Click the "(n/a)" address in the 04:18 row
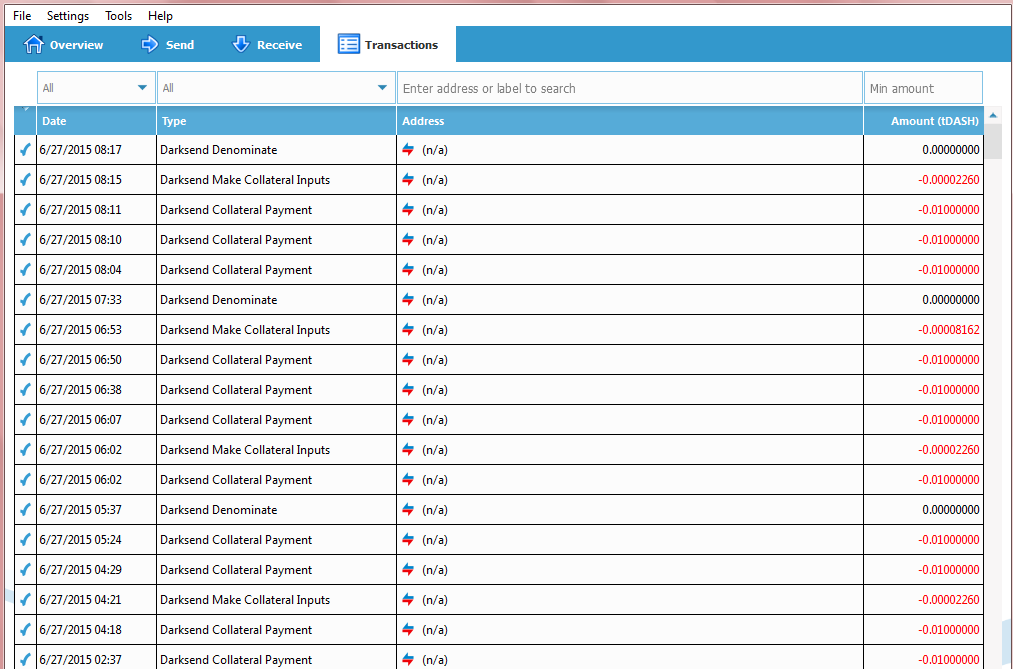This screenshot has height=669, width=1013. (435, 630)
